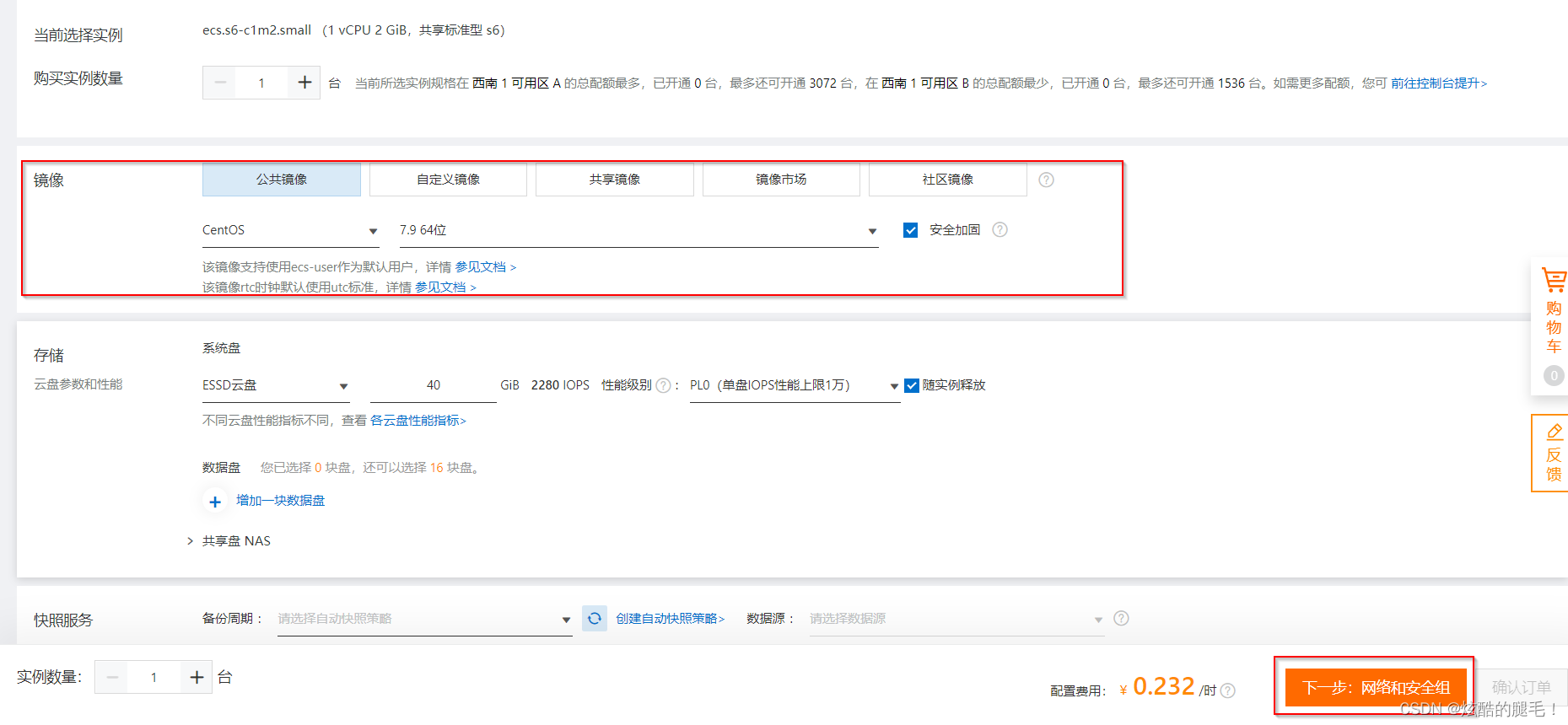Open the 数据源 dropdown
The width and height of the screenshot is (1568, 725).
[956, 619]
